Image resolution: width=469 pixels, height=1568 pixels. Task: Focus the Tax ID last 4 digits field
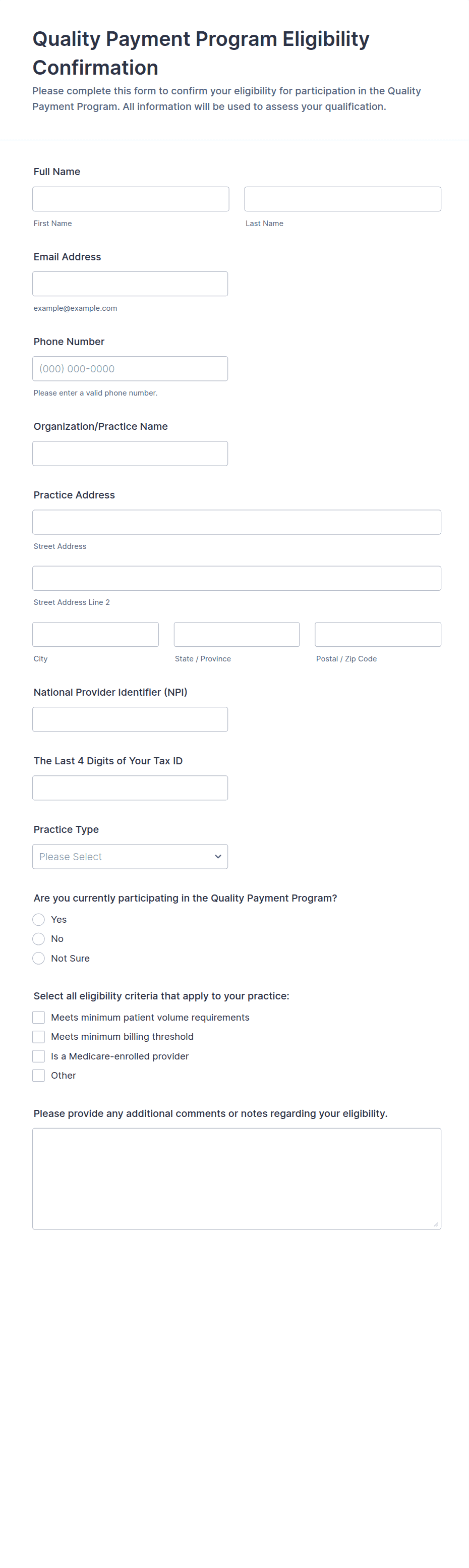[x=130, y=788]
